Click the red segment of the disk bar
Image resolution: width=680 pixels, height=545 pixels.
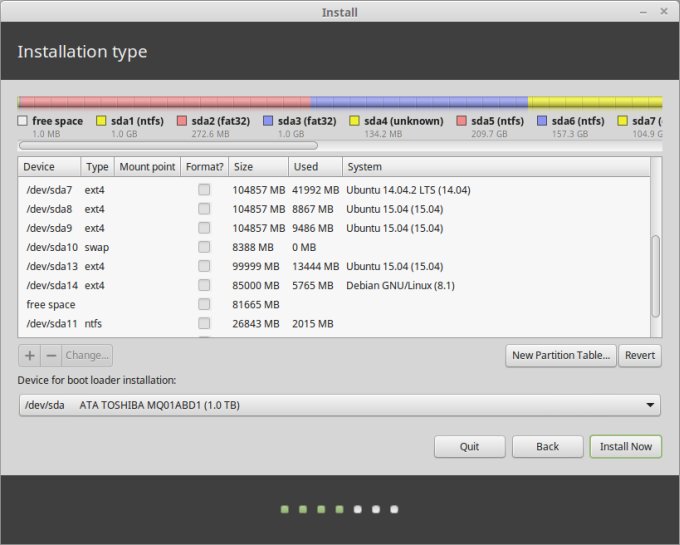[x=165, y=102]
